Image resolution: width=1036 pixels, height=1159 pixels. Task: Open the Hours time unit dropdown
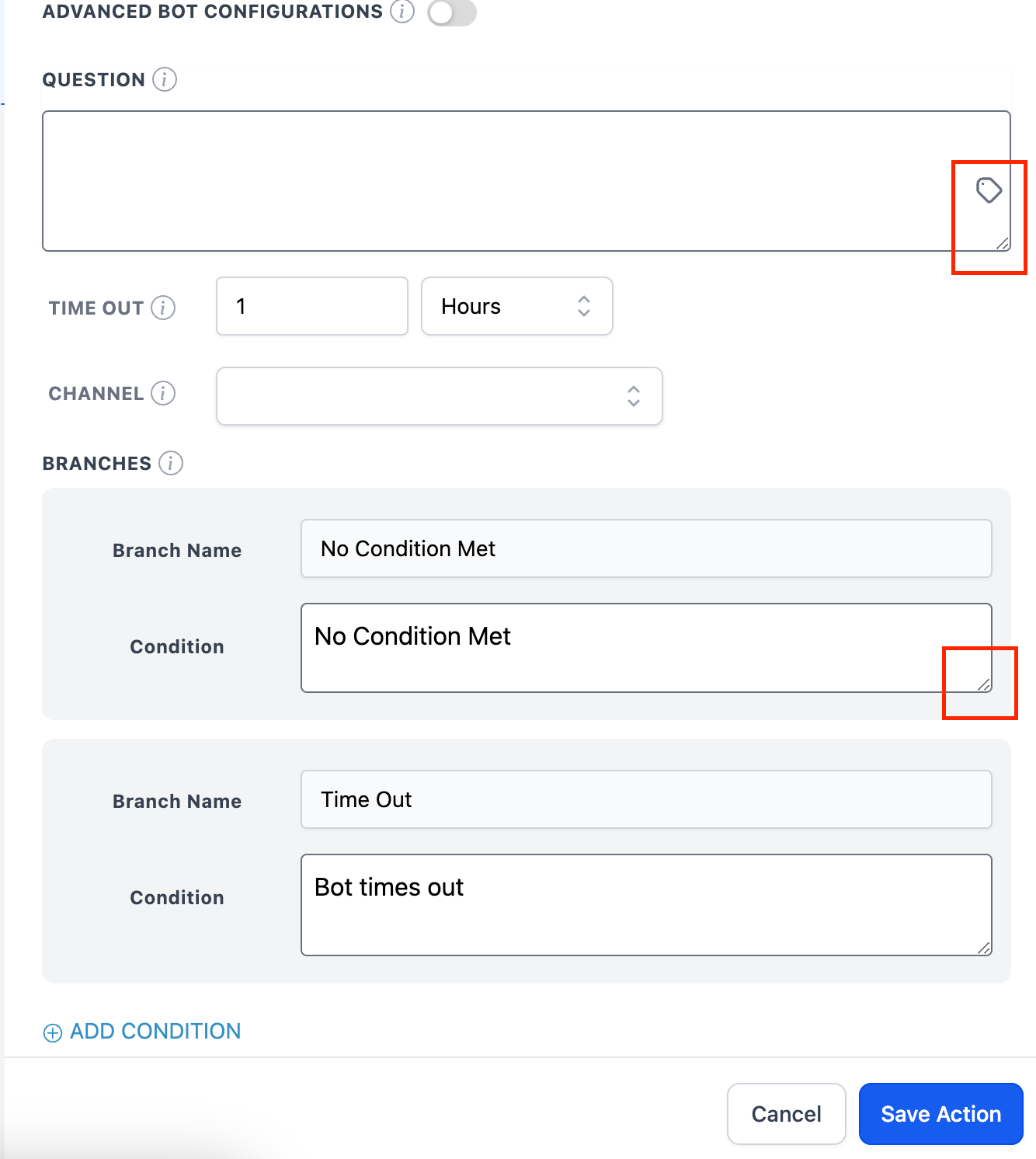pos(516,306)
